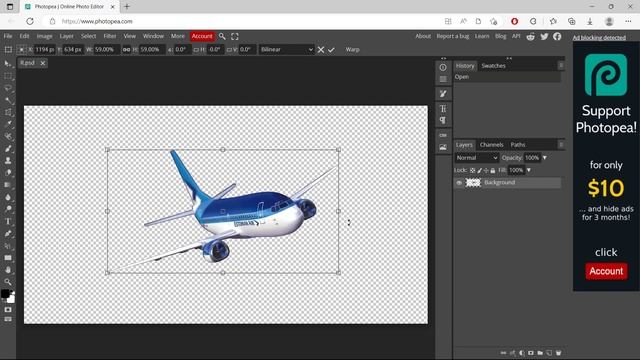This screenshot has height=360, width=640.
Task: Select the Clone Stamp tool
Action: click(x=8, y=160)
